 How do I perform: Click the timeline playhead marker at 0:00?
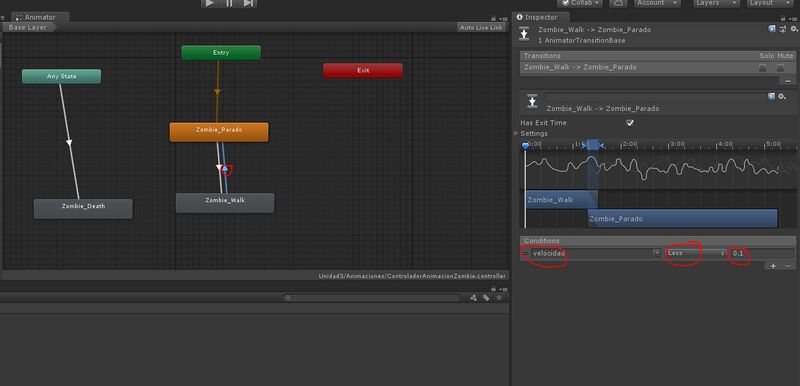point(526,146)
